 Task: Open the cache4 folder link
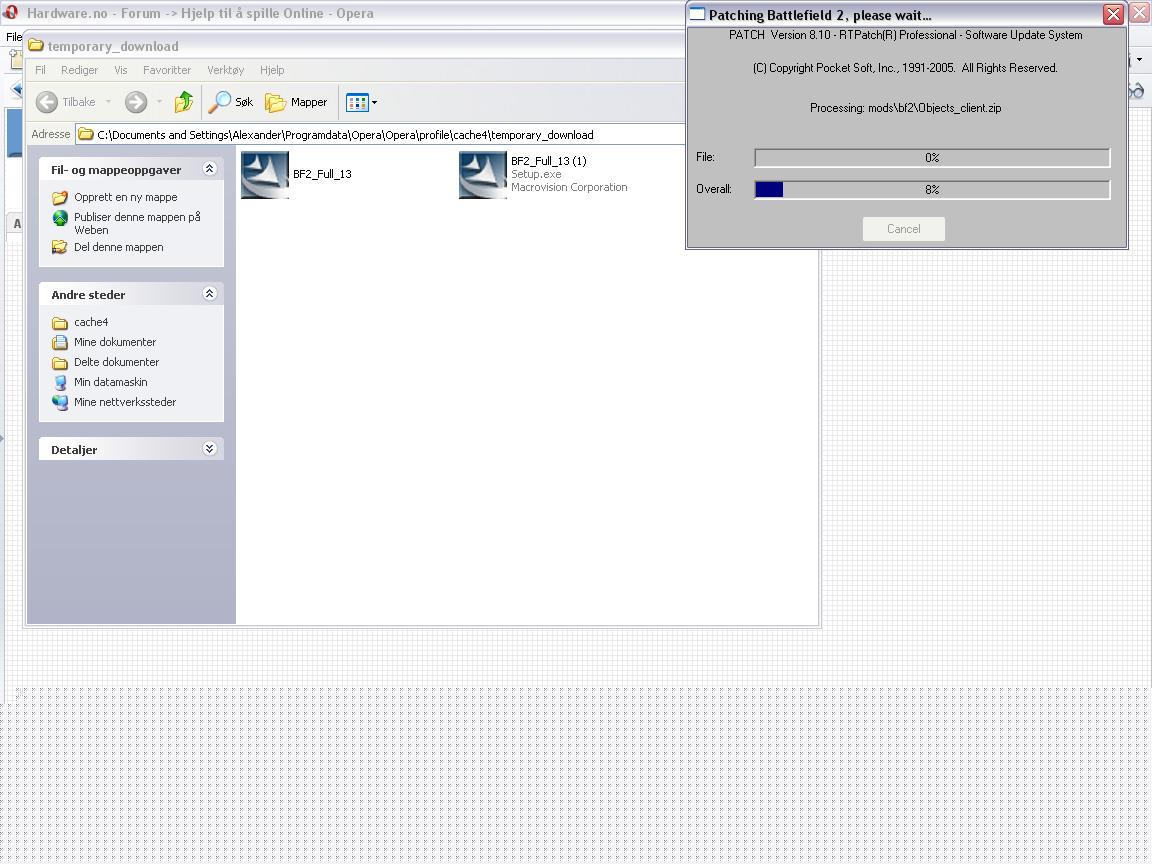pos(91,322)
